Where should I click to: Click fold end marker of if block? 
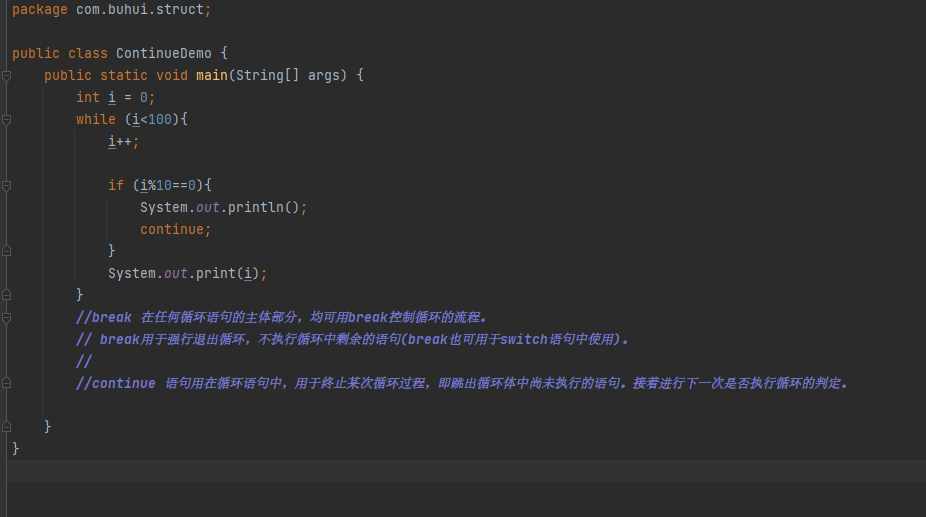6,251
